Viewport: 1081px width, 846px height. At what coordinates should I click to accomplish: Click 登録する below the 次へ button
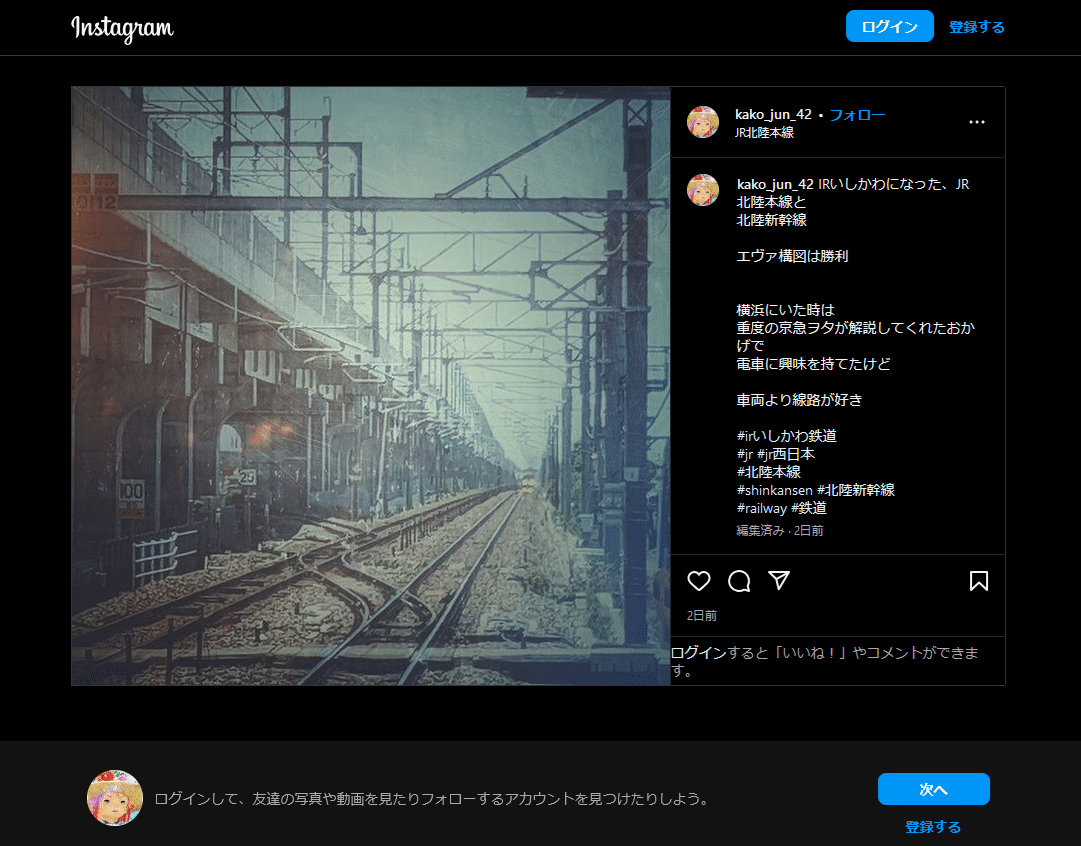[933, 827]
